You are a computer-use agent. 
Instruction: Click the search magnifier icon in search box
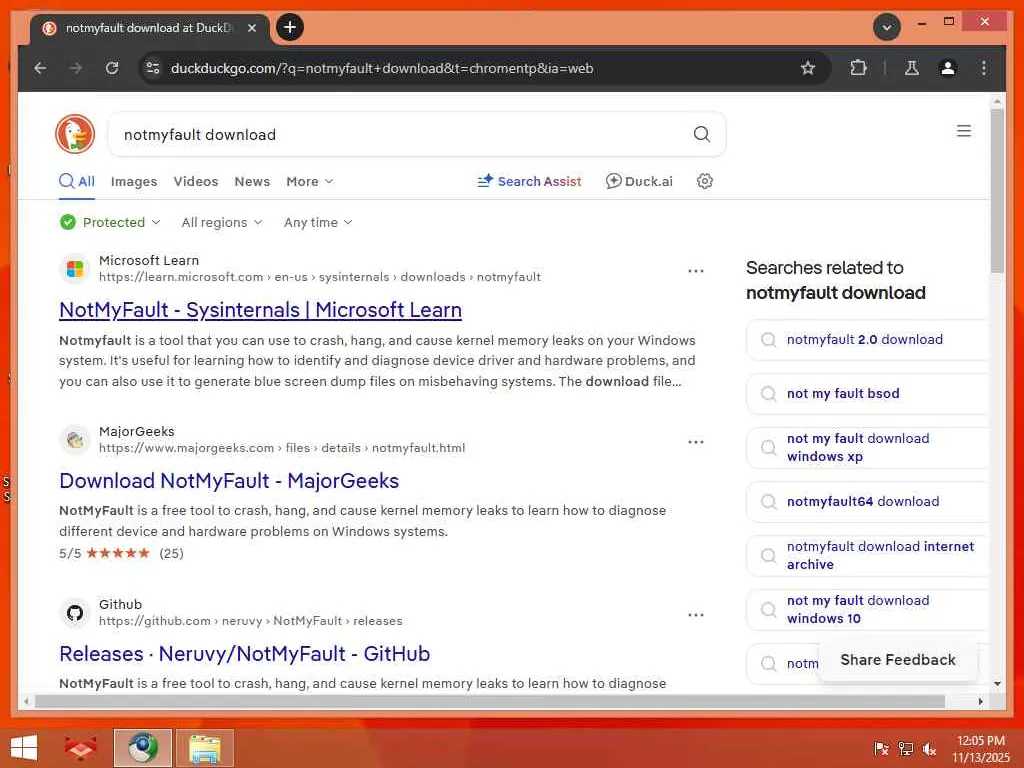[701, 134]
